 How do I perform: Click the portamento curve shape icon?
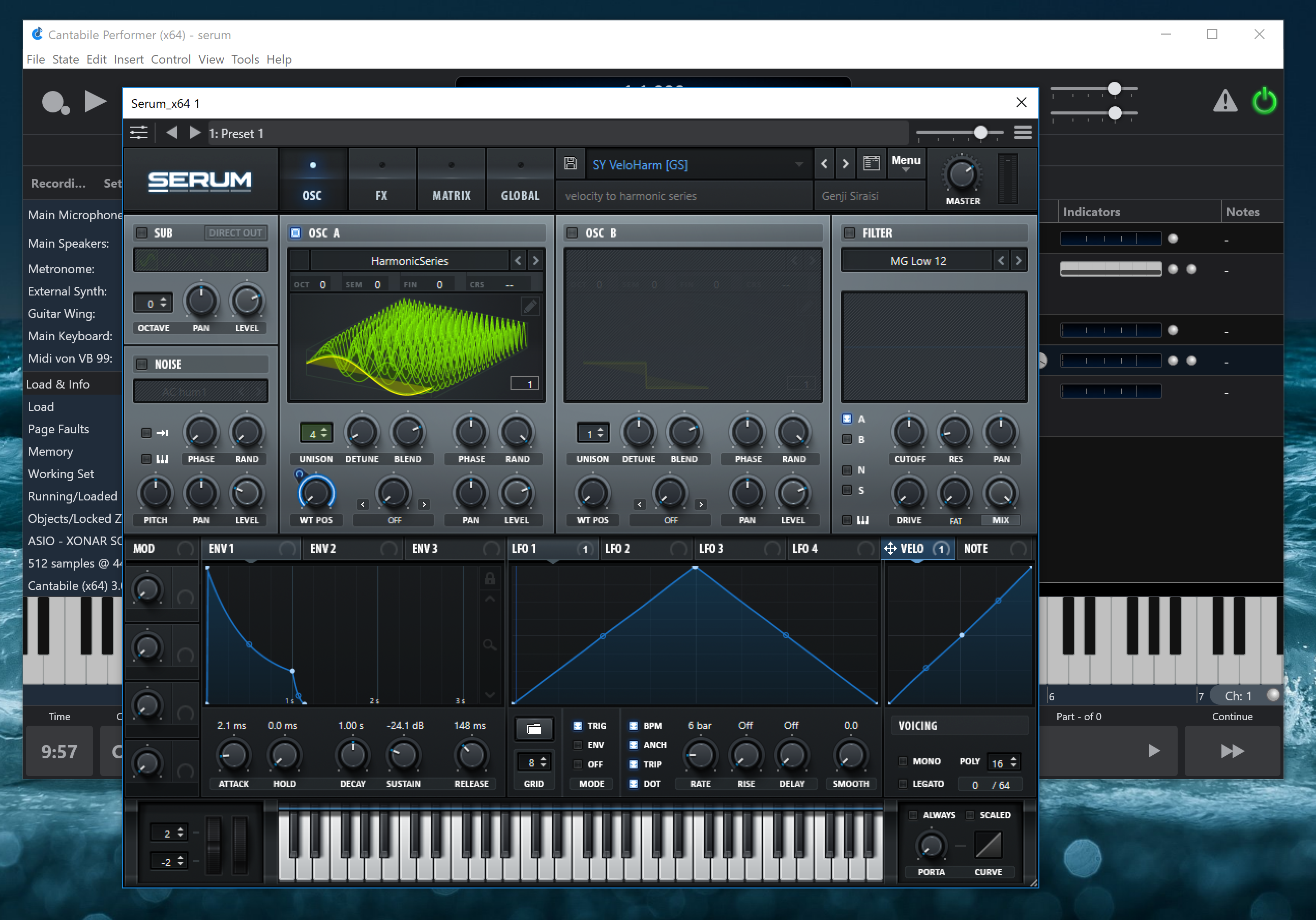tap(988, 844)
